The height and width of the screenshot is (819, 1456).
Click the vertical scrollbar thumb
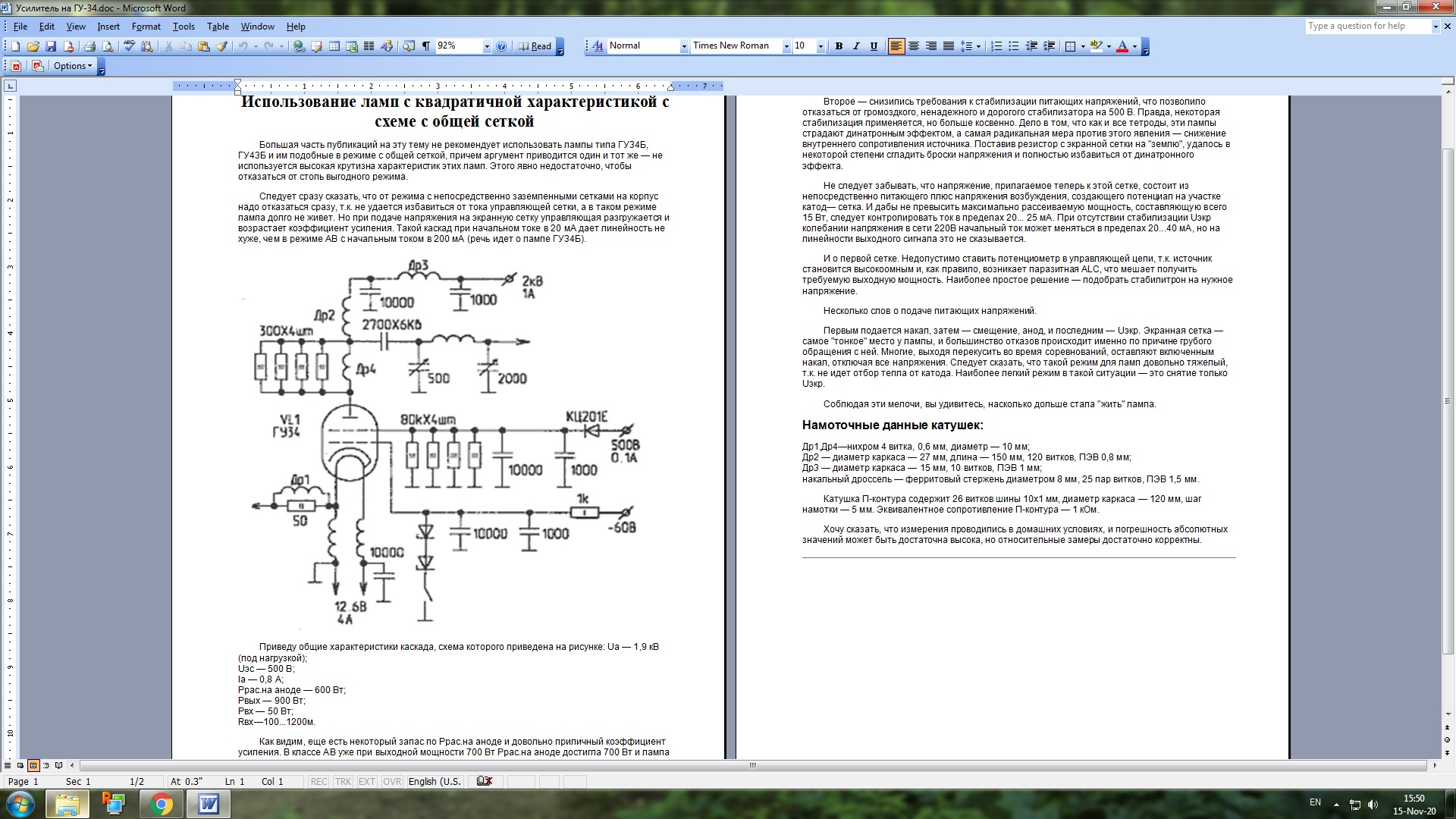coord(1448,402)
